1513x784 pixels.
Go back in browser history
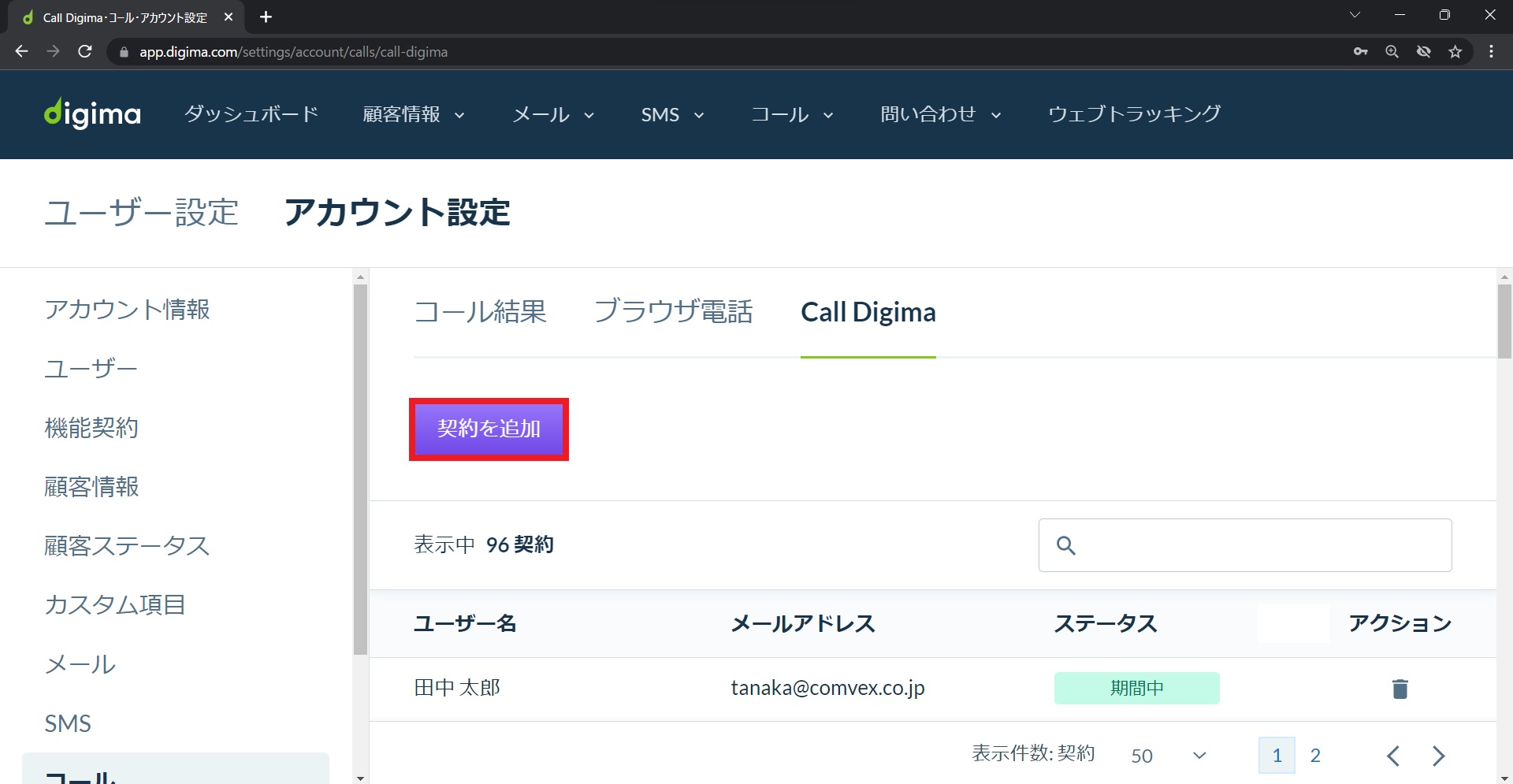[22, 51]
